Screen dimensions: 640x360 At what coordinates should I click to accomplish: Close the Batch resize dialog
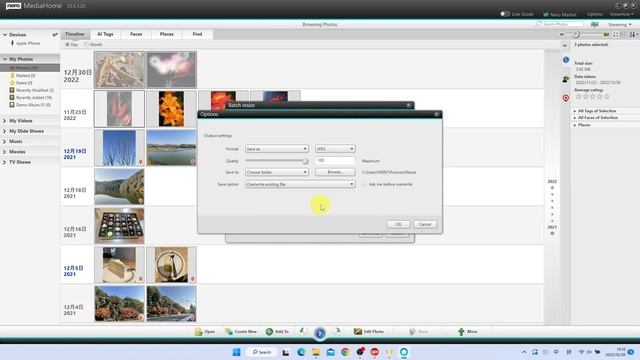coord(409,105)
